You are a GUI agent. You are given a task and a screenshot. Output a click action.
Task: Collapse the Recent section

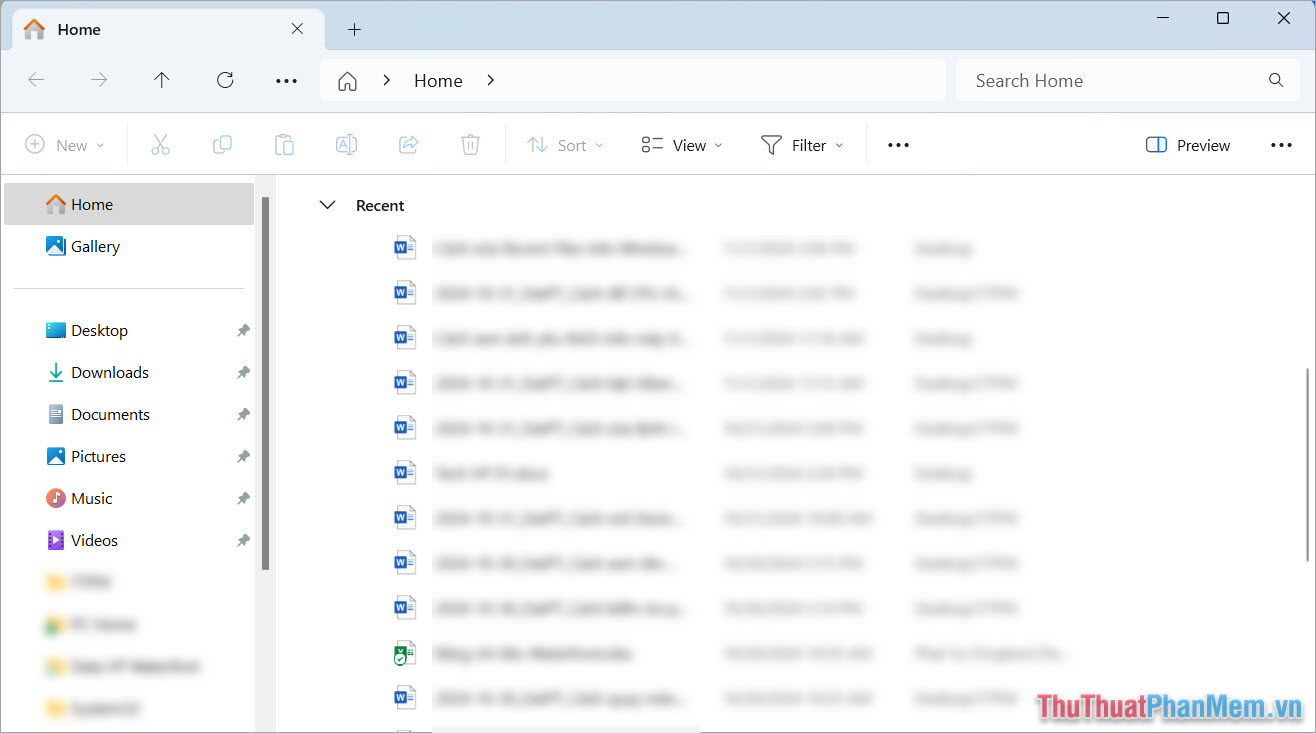click(327, 205)
